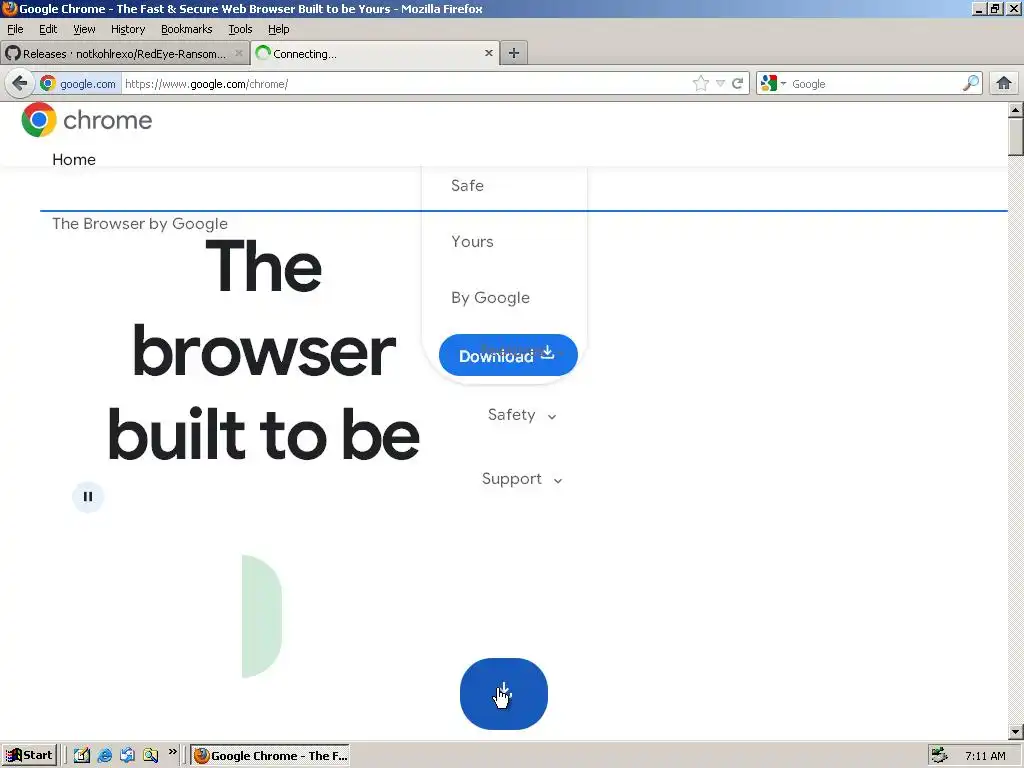Expand the Support dropdown
This screenshot has width=1024, height=768.
(522, 479)
